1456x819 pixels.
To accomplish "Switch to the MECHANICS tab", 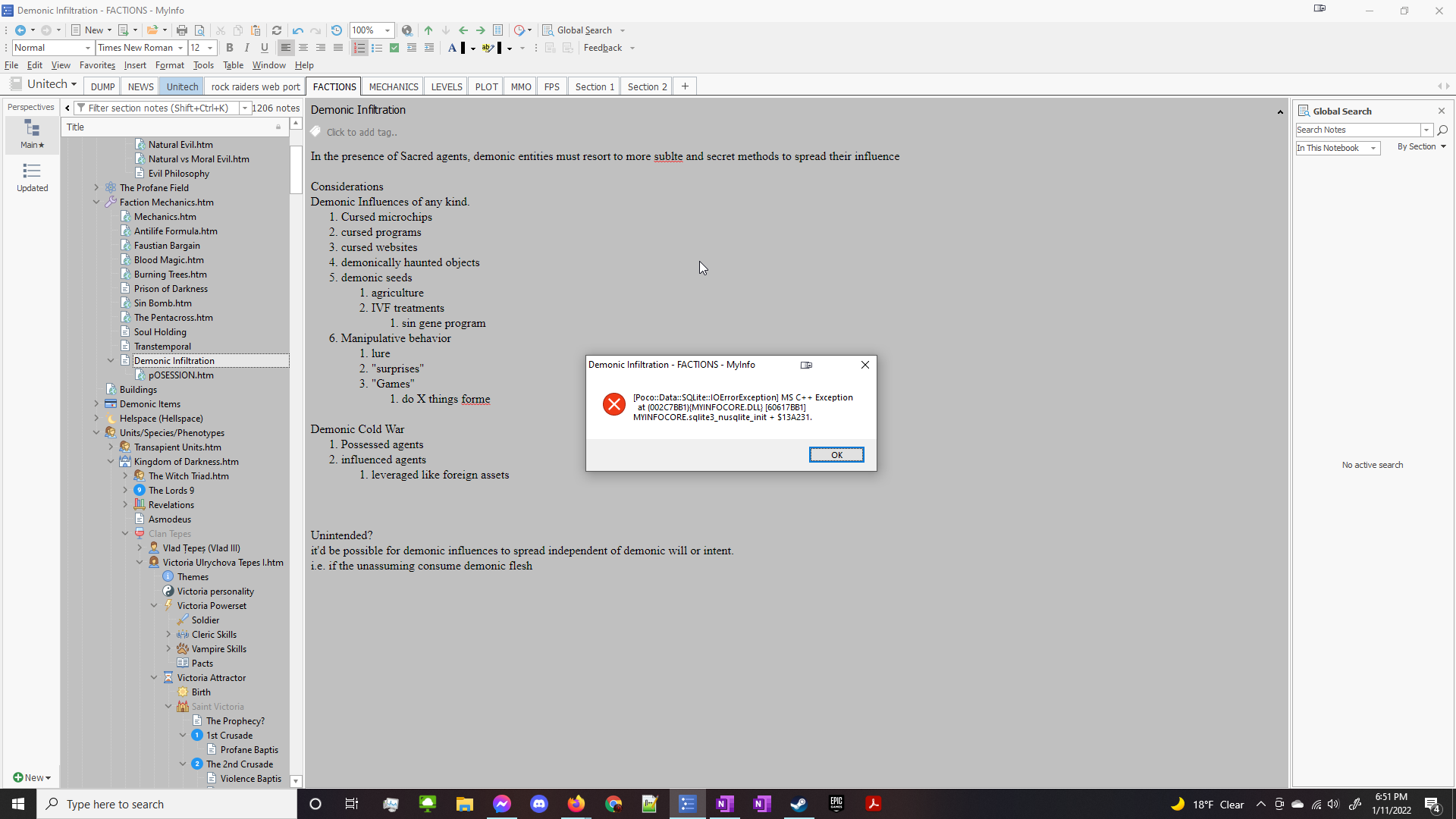I will coord(393,86).
